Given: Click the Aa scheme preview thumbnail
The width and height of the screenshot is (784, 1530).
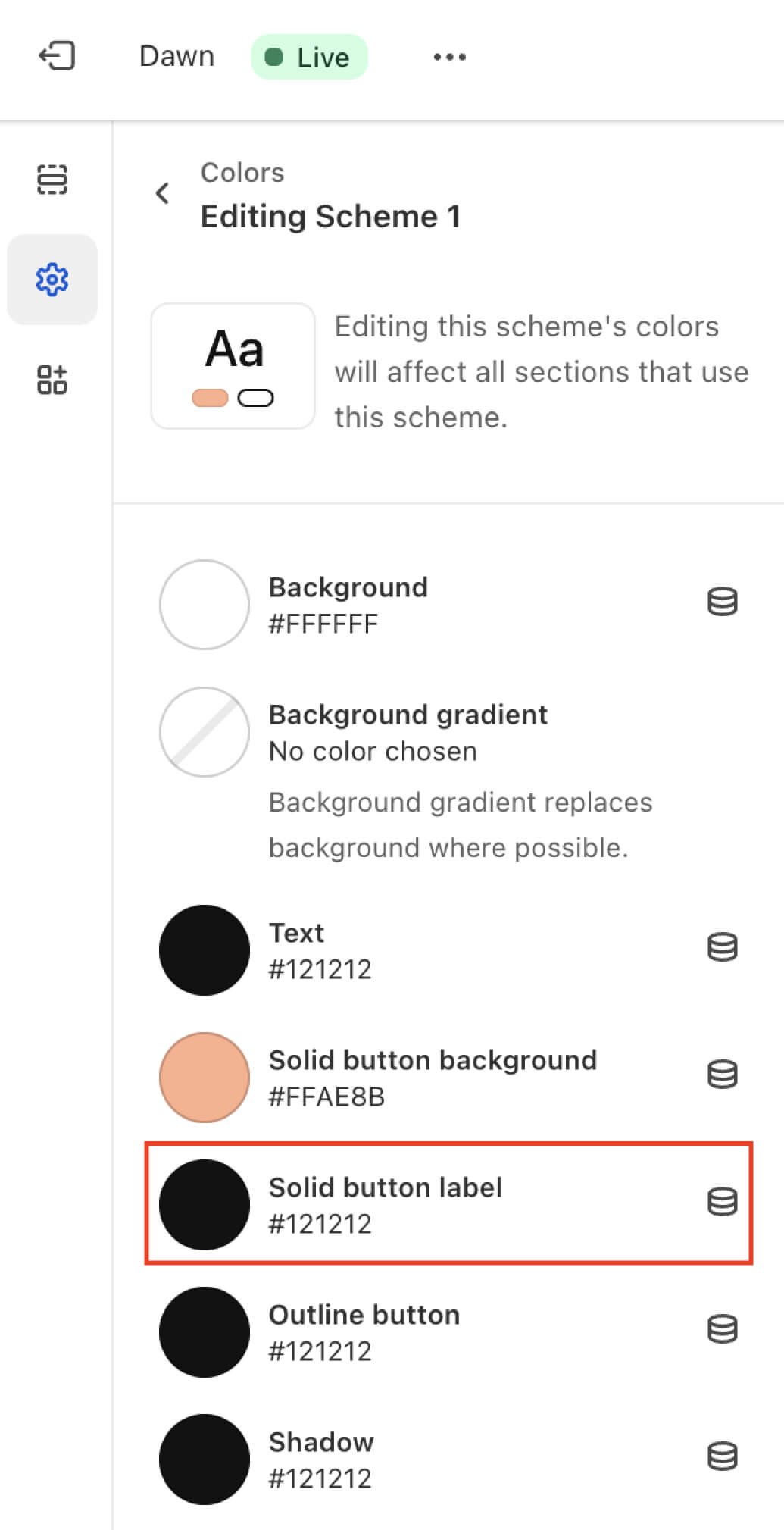Looking at the screenshot, I should pos(233,366).
